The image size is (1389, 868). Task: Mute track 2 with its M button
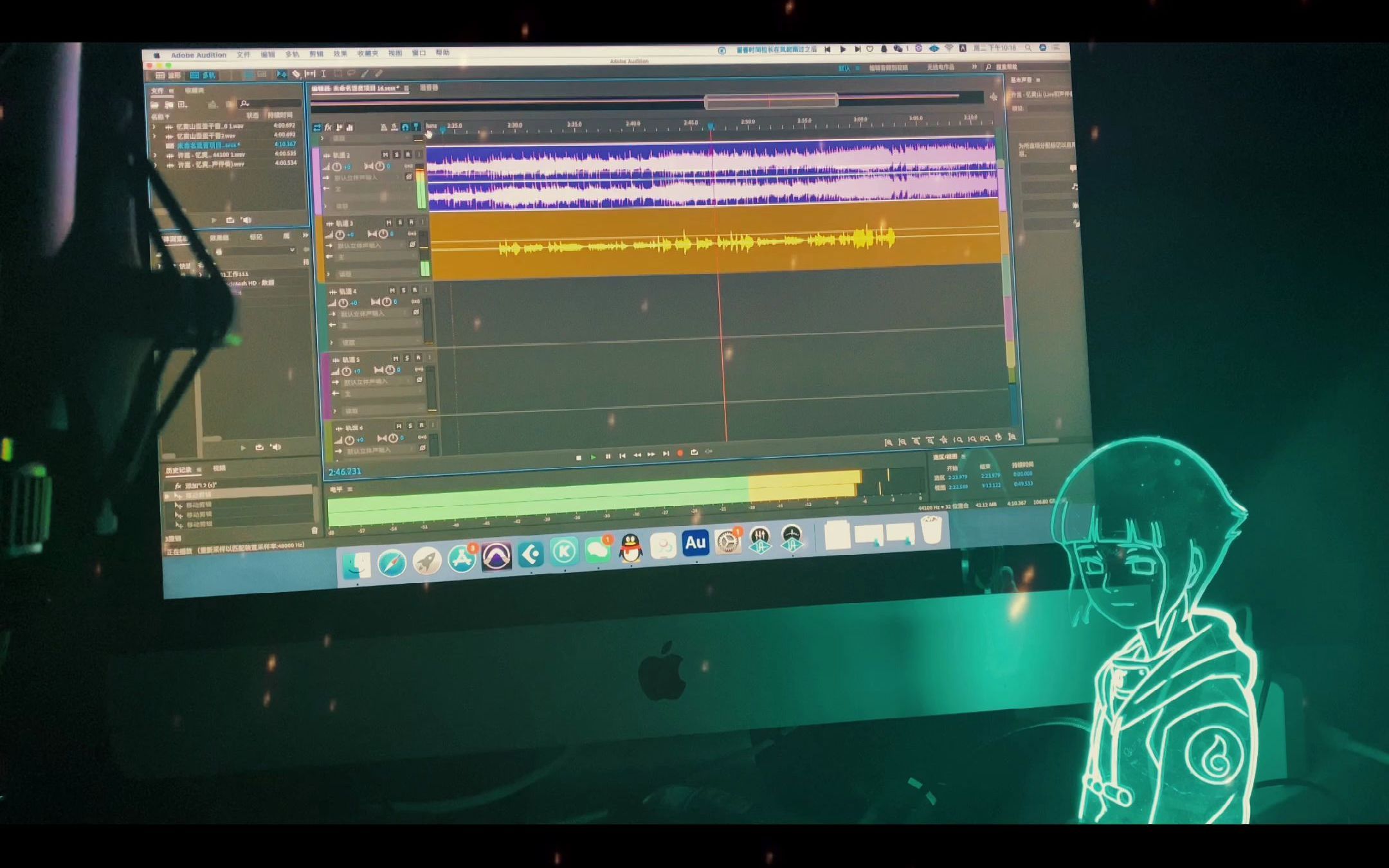pos(385,155)
